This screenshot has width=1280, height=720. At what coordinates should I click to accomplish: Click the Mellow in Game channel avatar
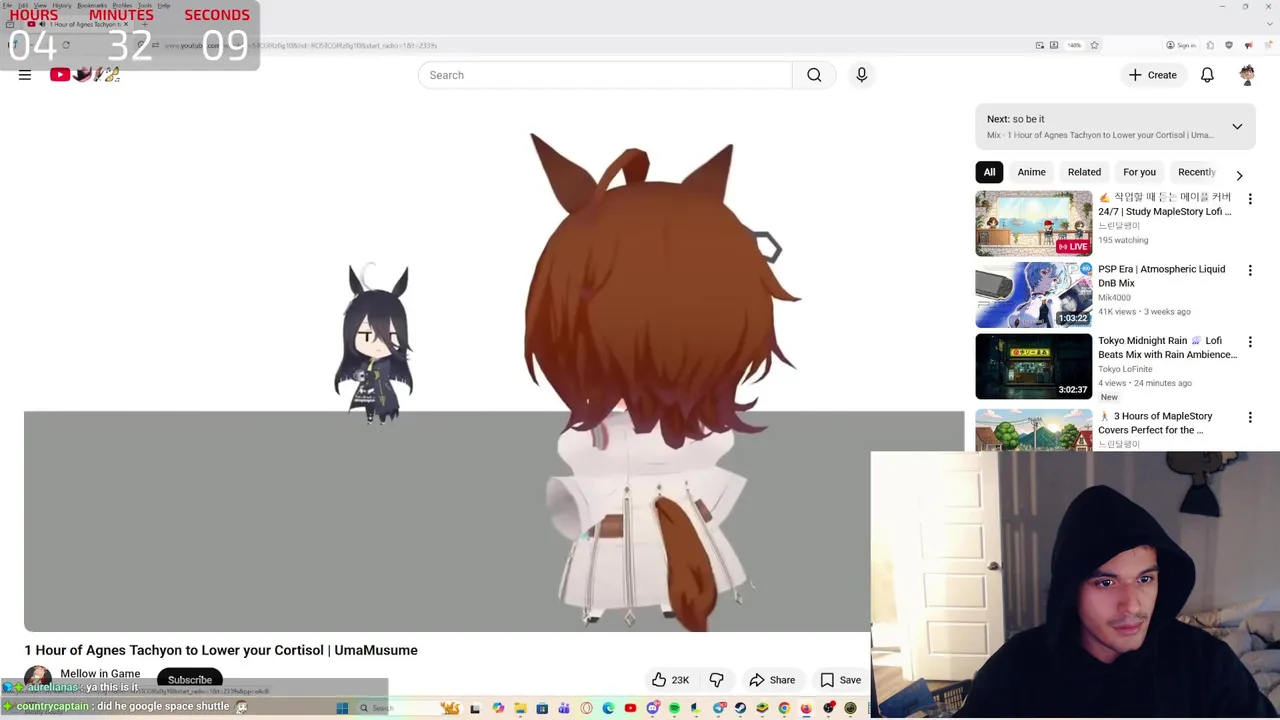tap(38, 679)
